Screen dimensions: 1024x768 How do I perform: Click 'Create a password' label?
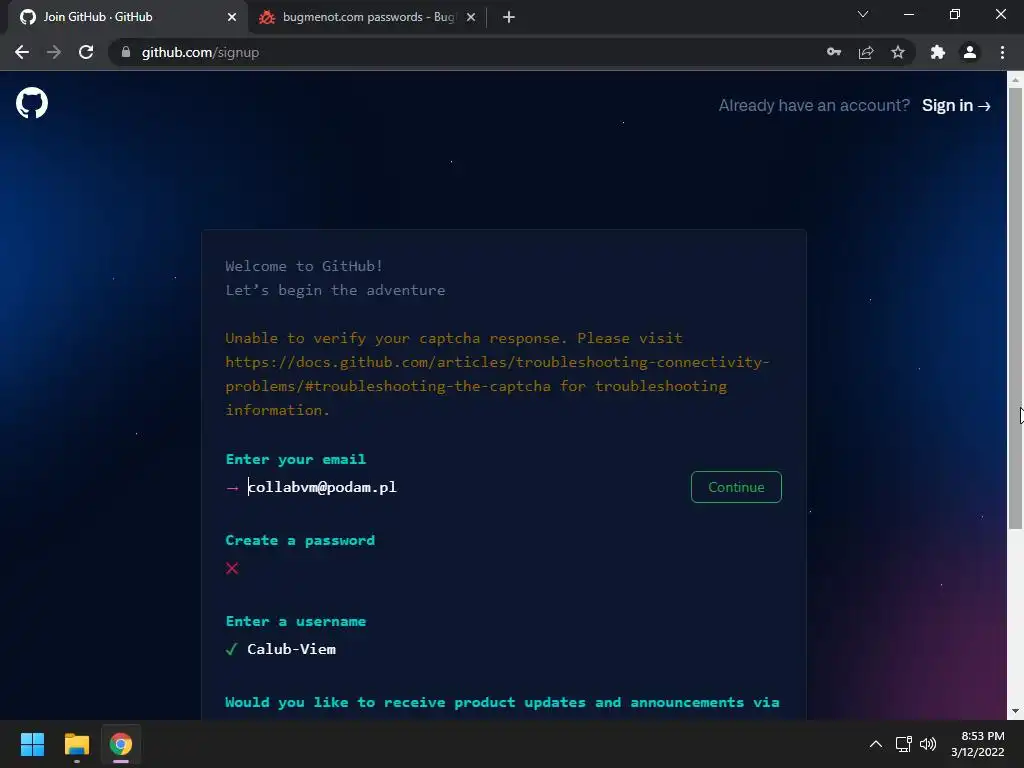point(300,540)
